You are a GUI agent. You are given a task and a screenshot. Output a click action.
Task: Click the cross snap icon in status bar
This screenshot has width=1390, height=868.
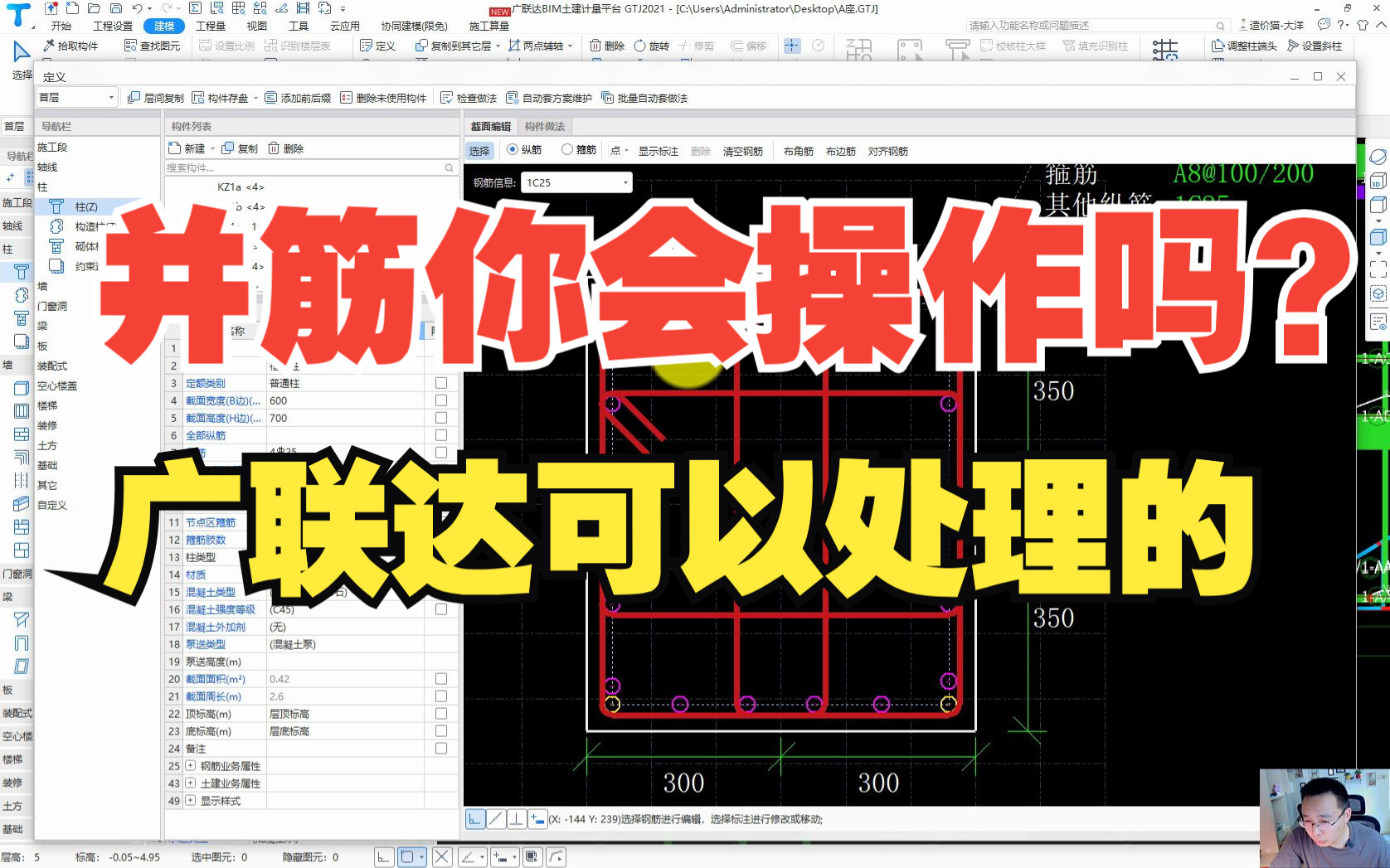point(442,857)
